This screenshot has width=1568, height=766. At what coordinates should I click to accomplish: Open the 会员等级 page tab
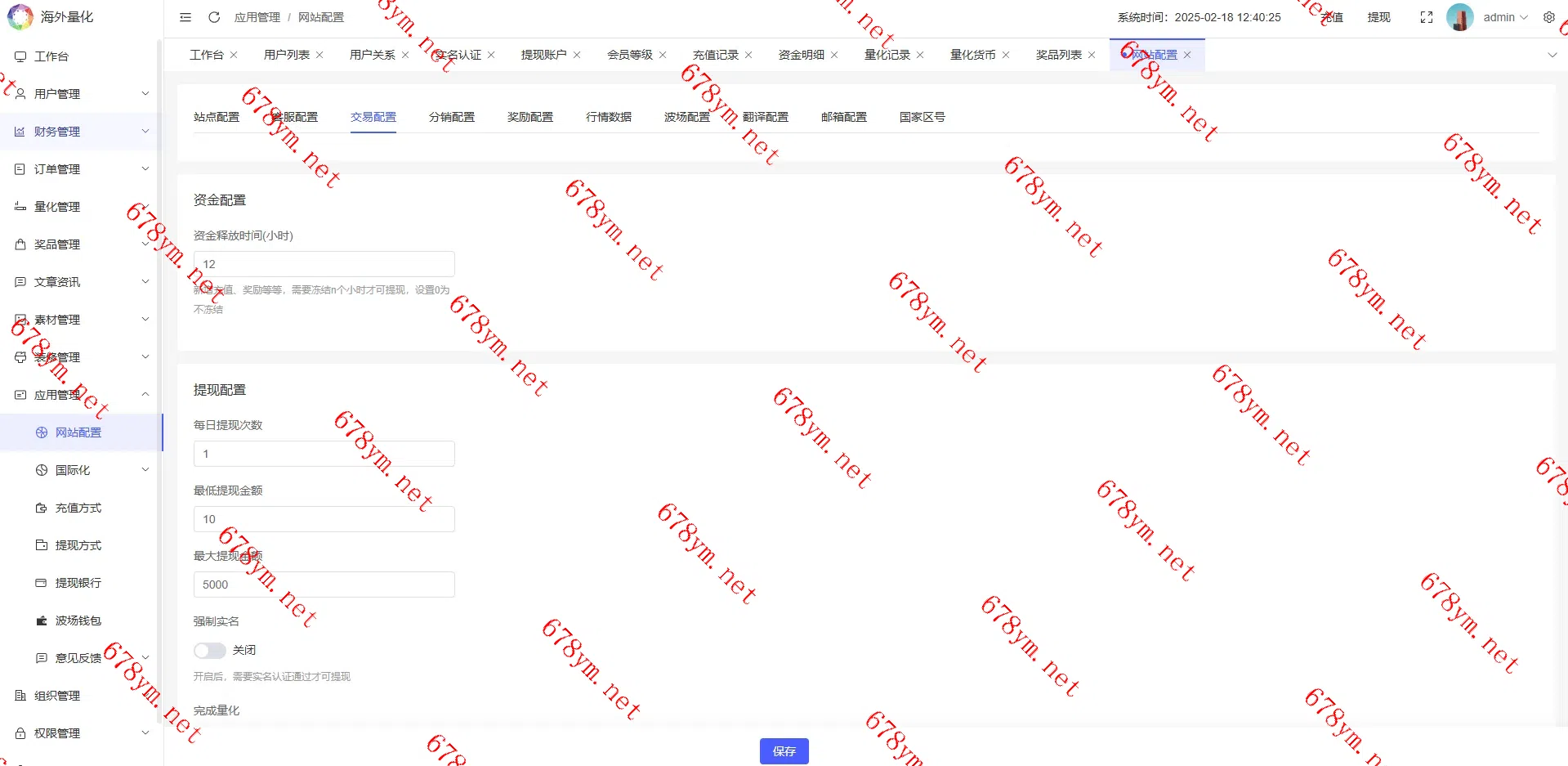630,55
